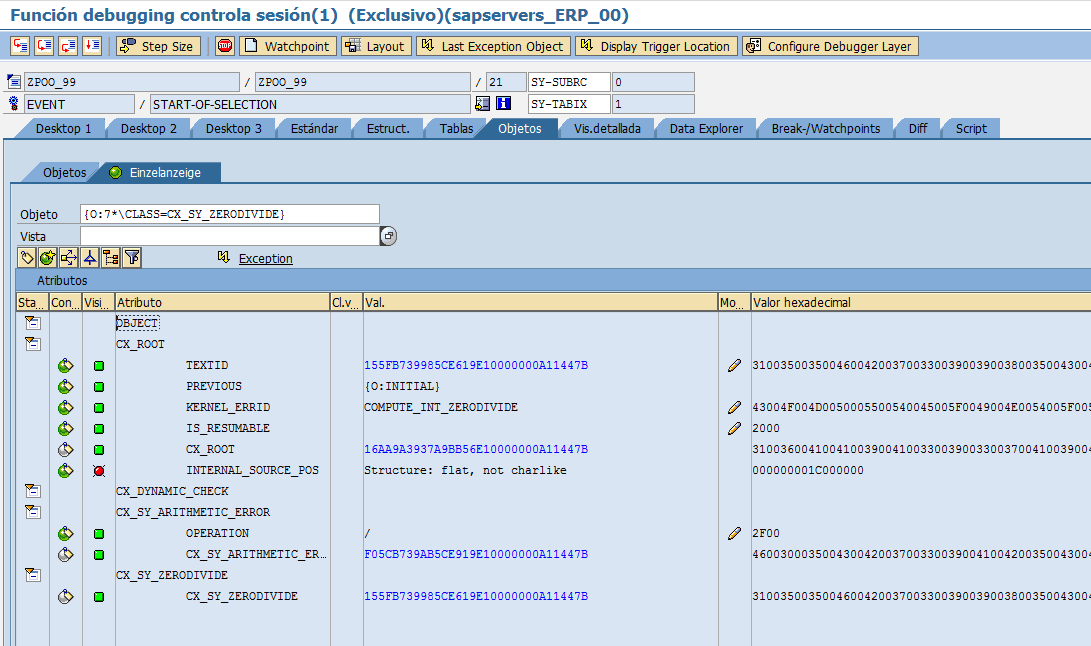The width and height of the screenshot is (1091, 646).
Task: Click the edit pencil for KERNEL_ERRID
Action: [734, 407]
